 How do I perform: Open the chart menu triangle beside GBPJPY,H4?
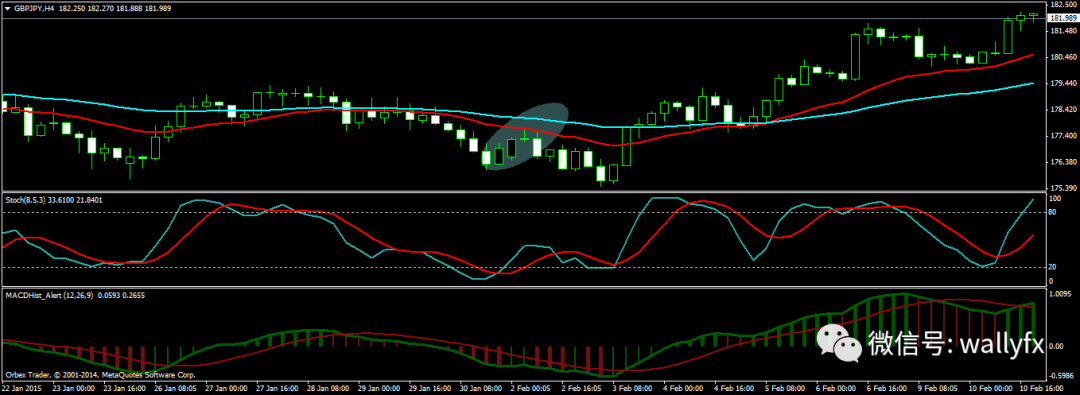7,8
